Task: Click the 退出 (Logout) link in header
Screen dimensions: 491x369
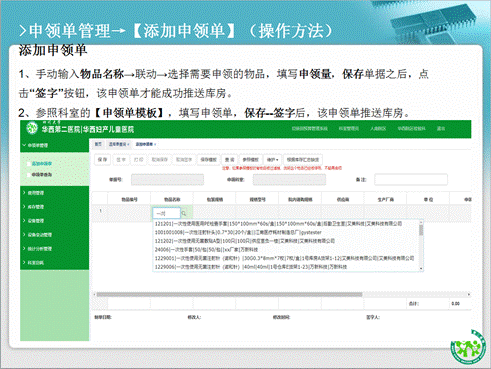Action: pos(441,128)
